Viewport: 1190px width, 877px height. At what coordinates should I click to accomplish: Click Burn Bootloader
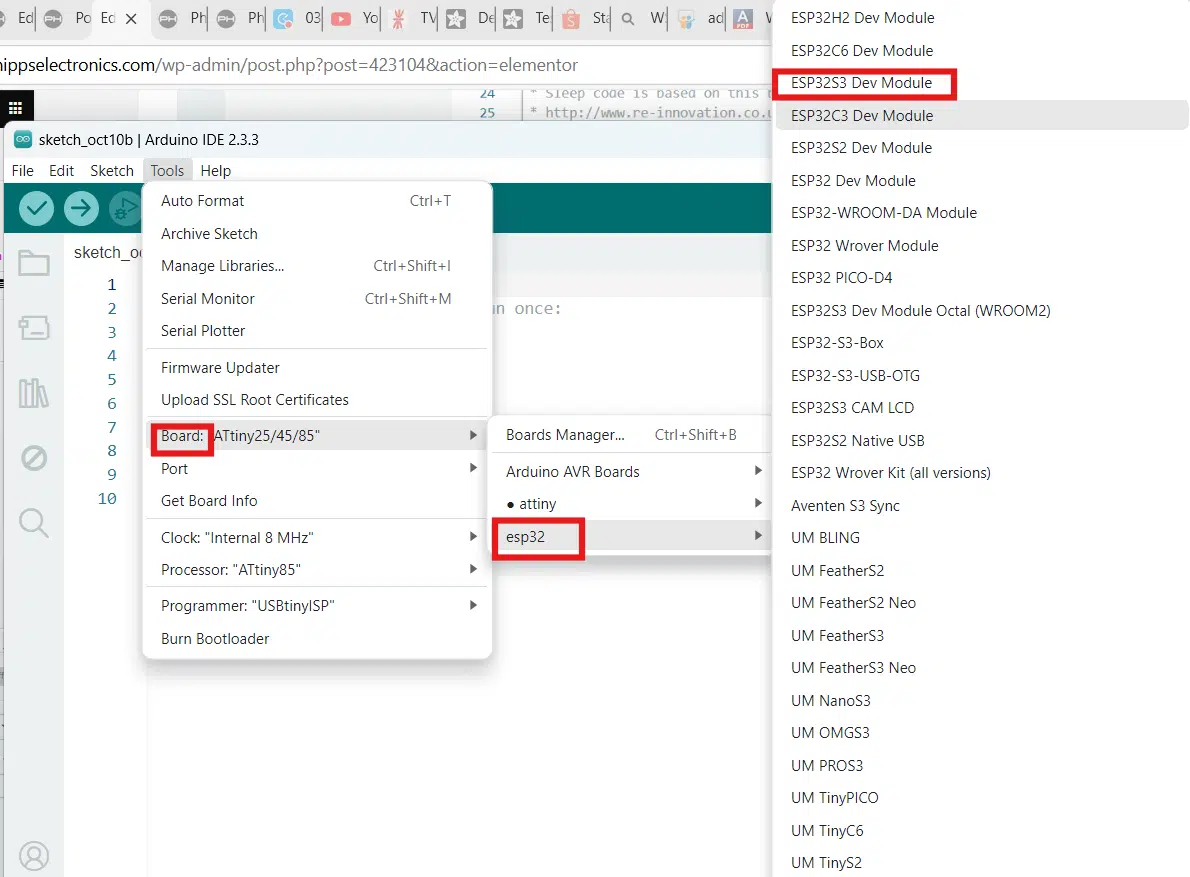(317, 639)
